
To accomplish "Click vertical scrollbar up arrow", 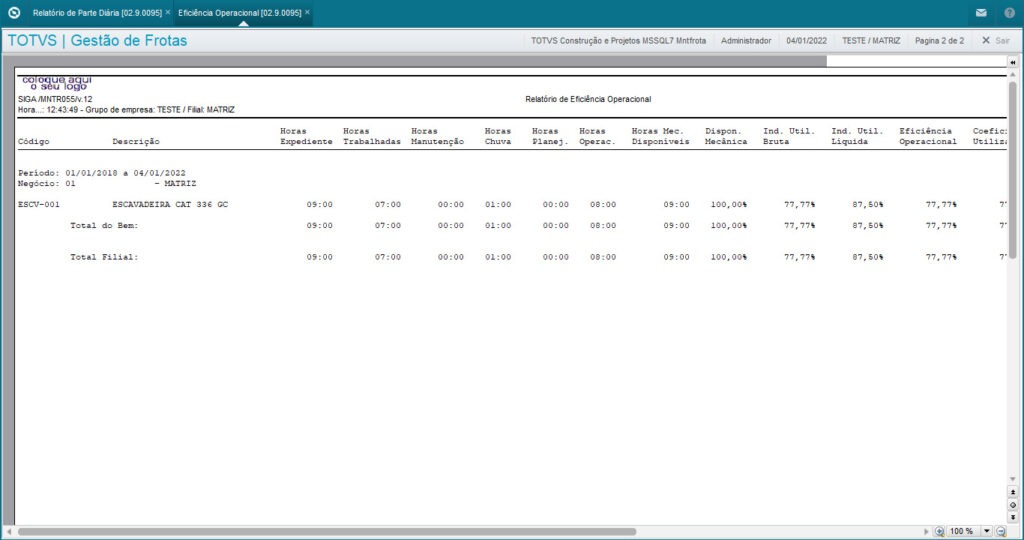I will 1013,75.
